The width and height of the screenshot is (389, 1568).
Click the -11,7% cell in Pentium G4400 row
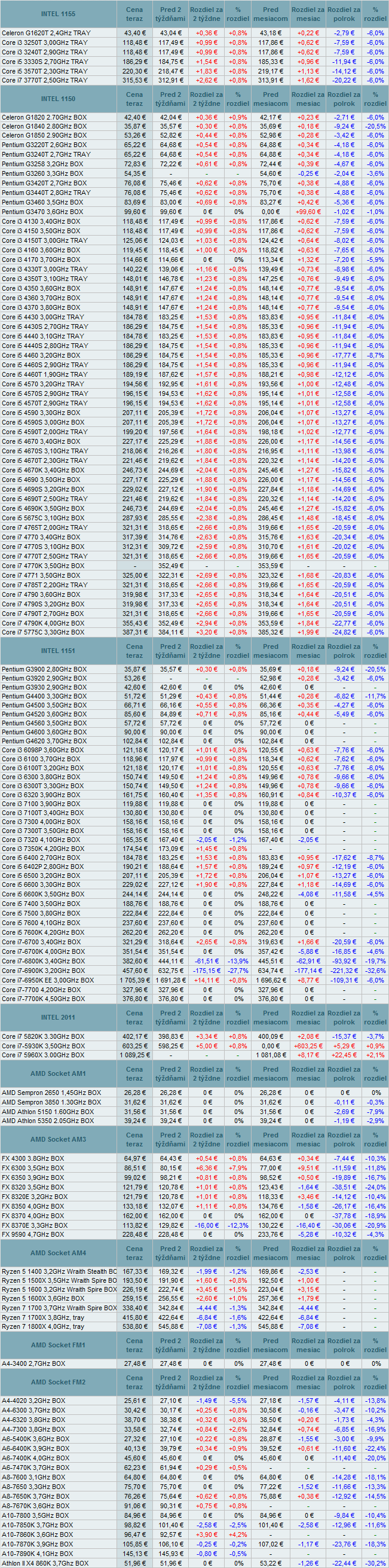pos(375,695)
